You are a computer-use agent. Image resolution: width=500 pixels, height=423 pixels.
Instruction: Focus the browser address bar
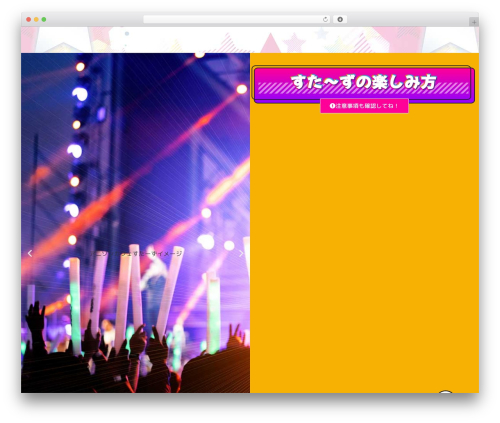(x=237, y=20)
